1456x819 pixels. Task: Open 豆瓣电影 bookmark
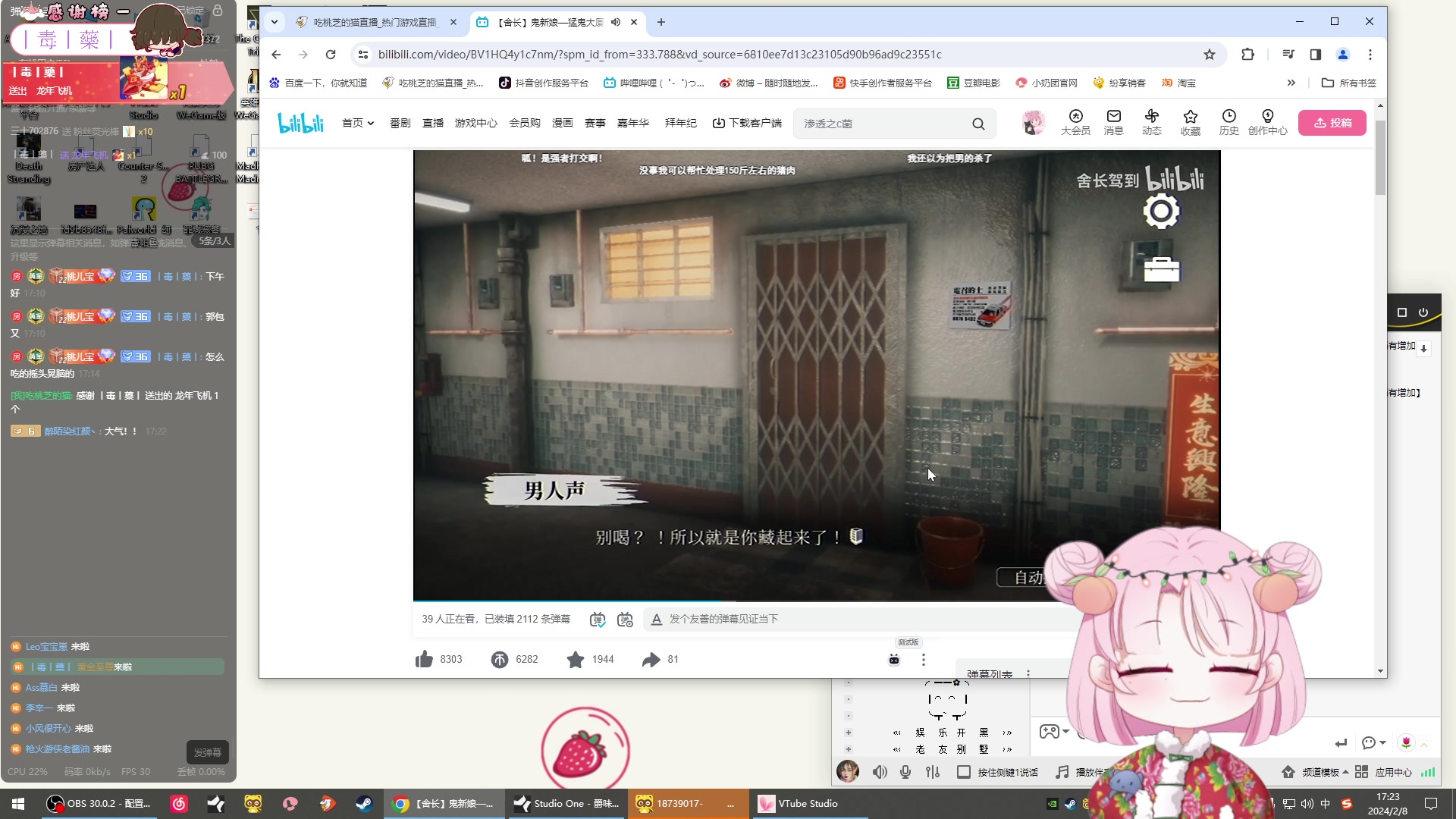(x=974, y=83)
